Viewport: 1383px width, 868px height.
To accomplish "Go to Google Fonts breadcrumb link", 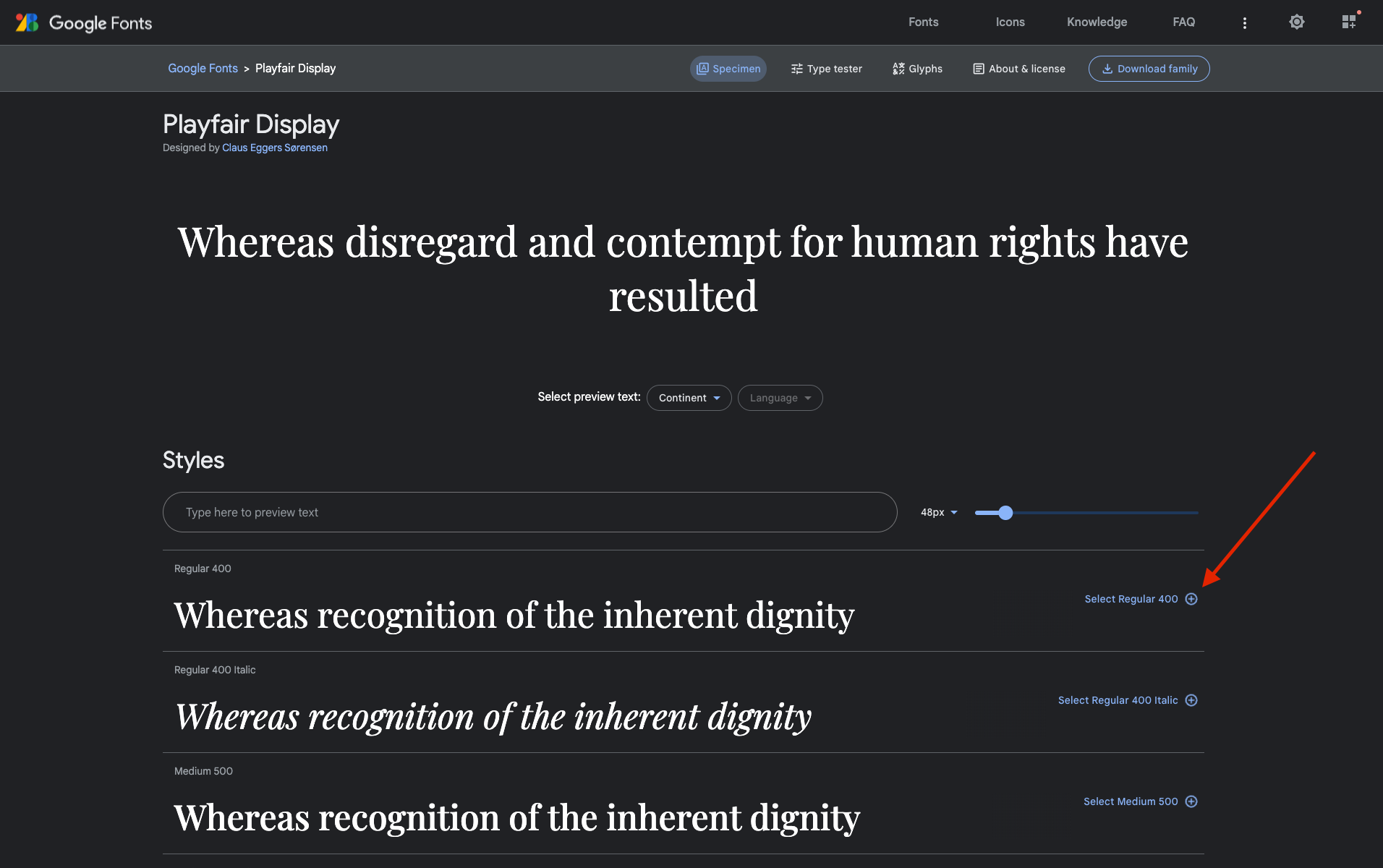I will point(203,68).
